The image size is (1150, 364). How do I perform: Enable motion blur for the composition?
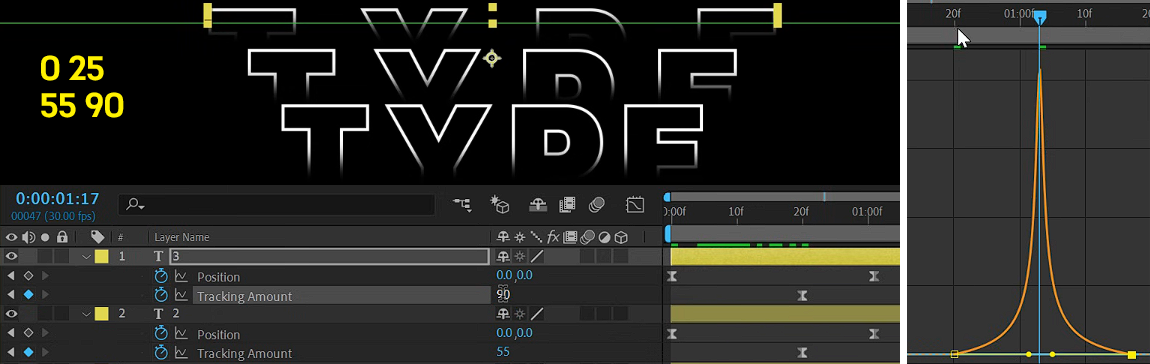pos(596,205)
